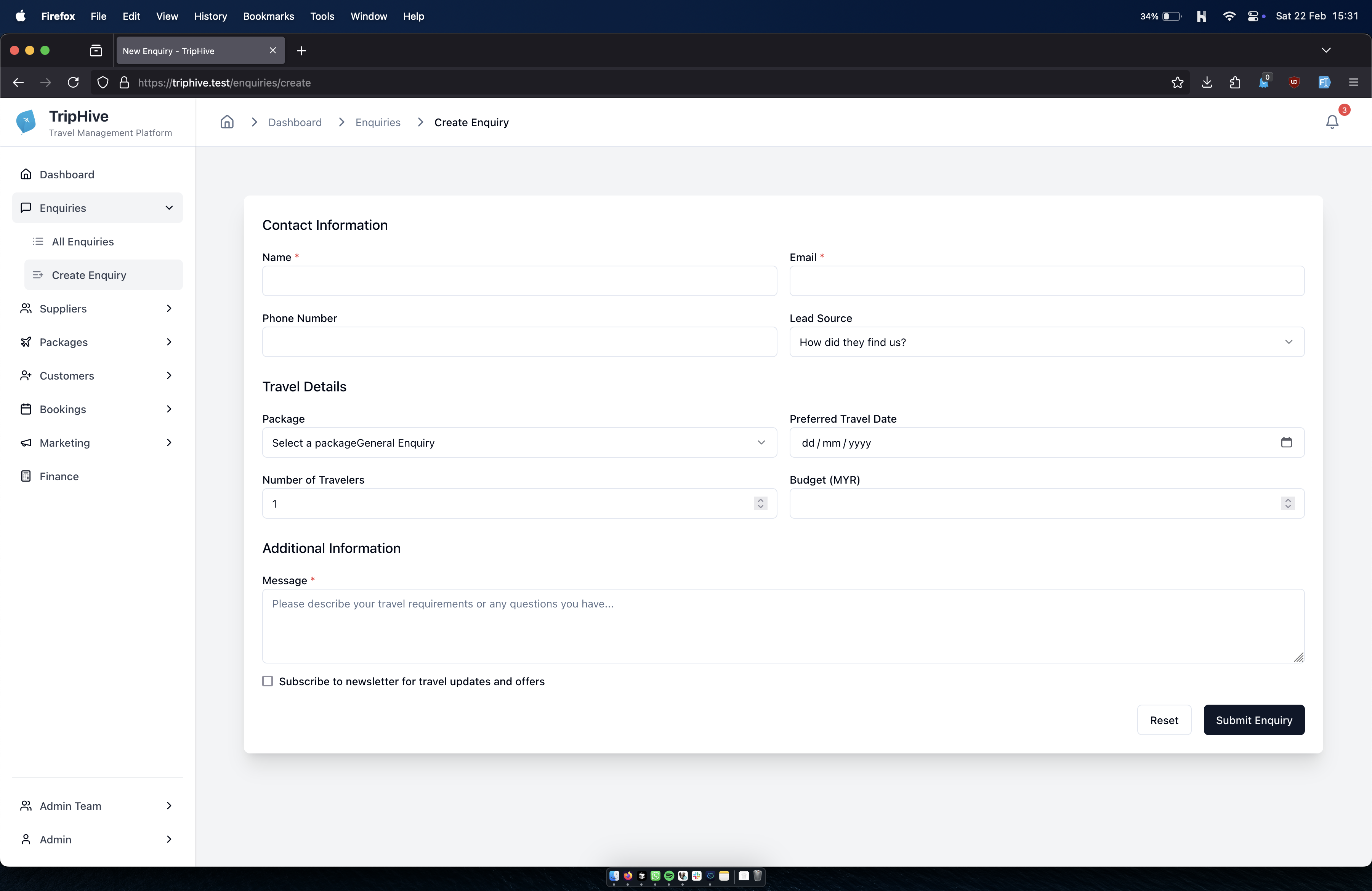Expand the Admin Team menu
Viewport: 1372px width, 891px height.
[x=97, y=805]
